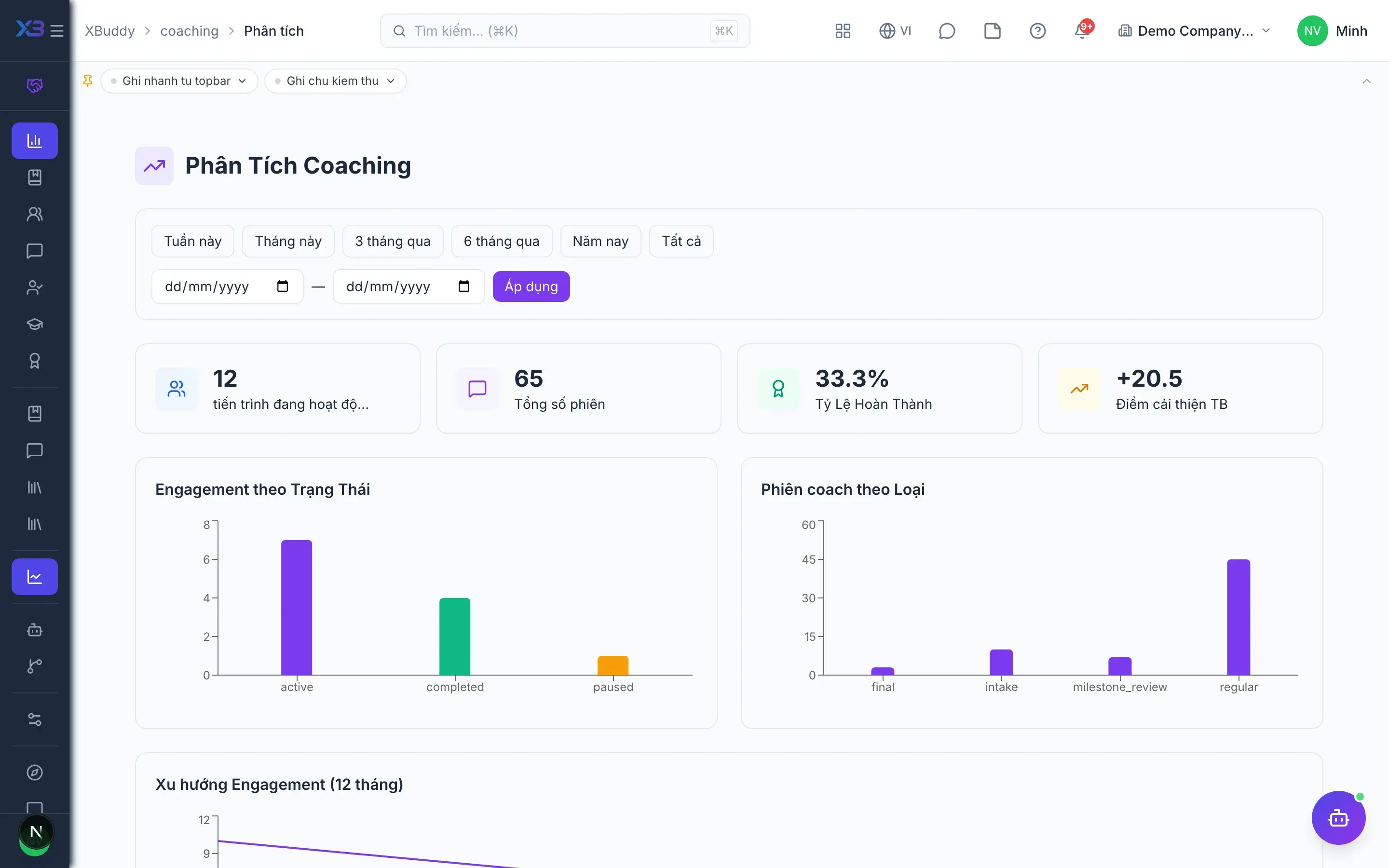Select the Tuần này range filter
This screenshot has height=868, width=1389.
pos(193,241)
